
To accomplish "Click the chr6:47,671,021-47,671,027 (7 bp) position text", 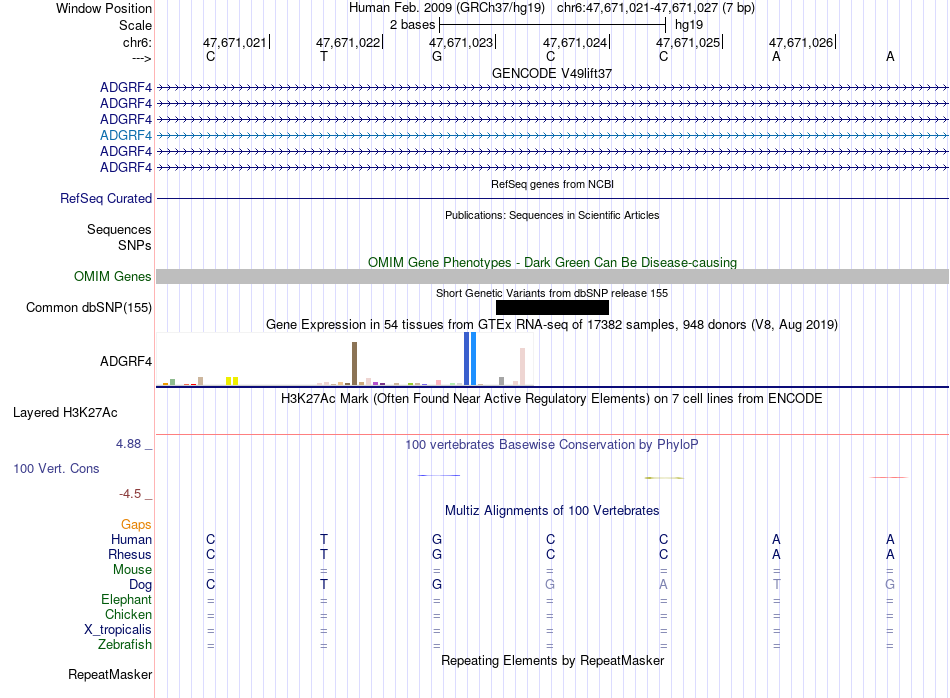I will (656, 8).
